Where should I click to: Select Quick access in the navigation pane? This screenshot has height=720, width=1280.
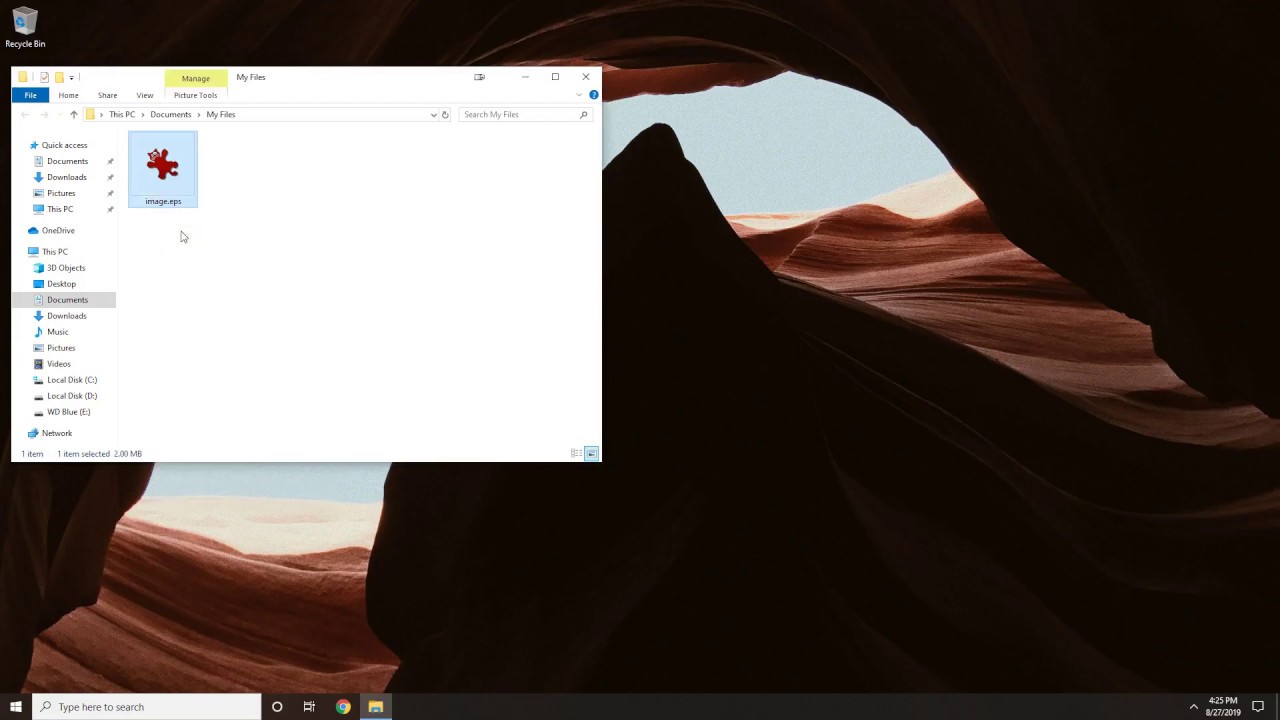coord(64,145)
